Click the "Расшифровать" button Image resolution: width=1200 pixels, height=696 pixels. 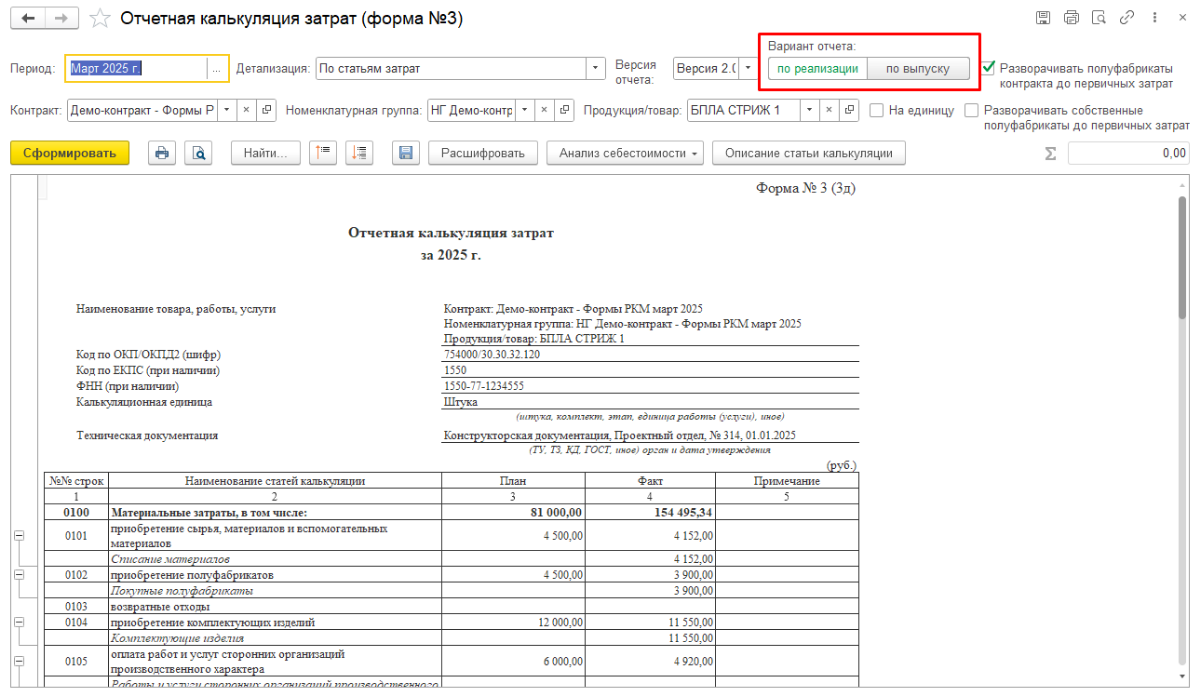(x=483, y=153)
